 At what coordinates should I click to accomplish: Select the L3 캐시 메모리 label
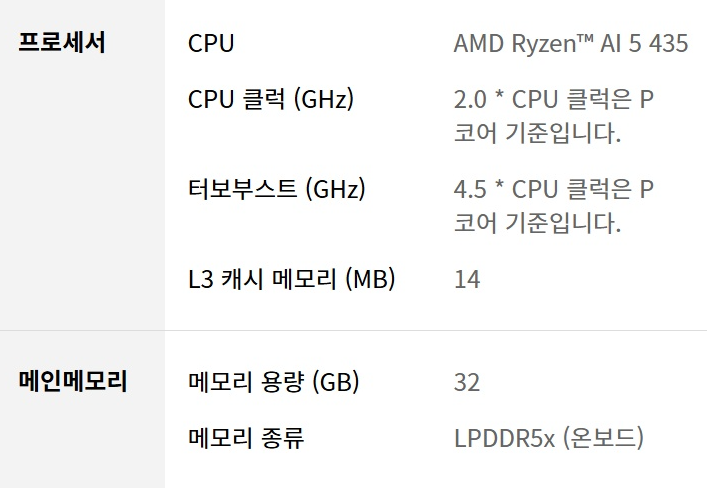click(262, 279)
